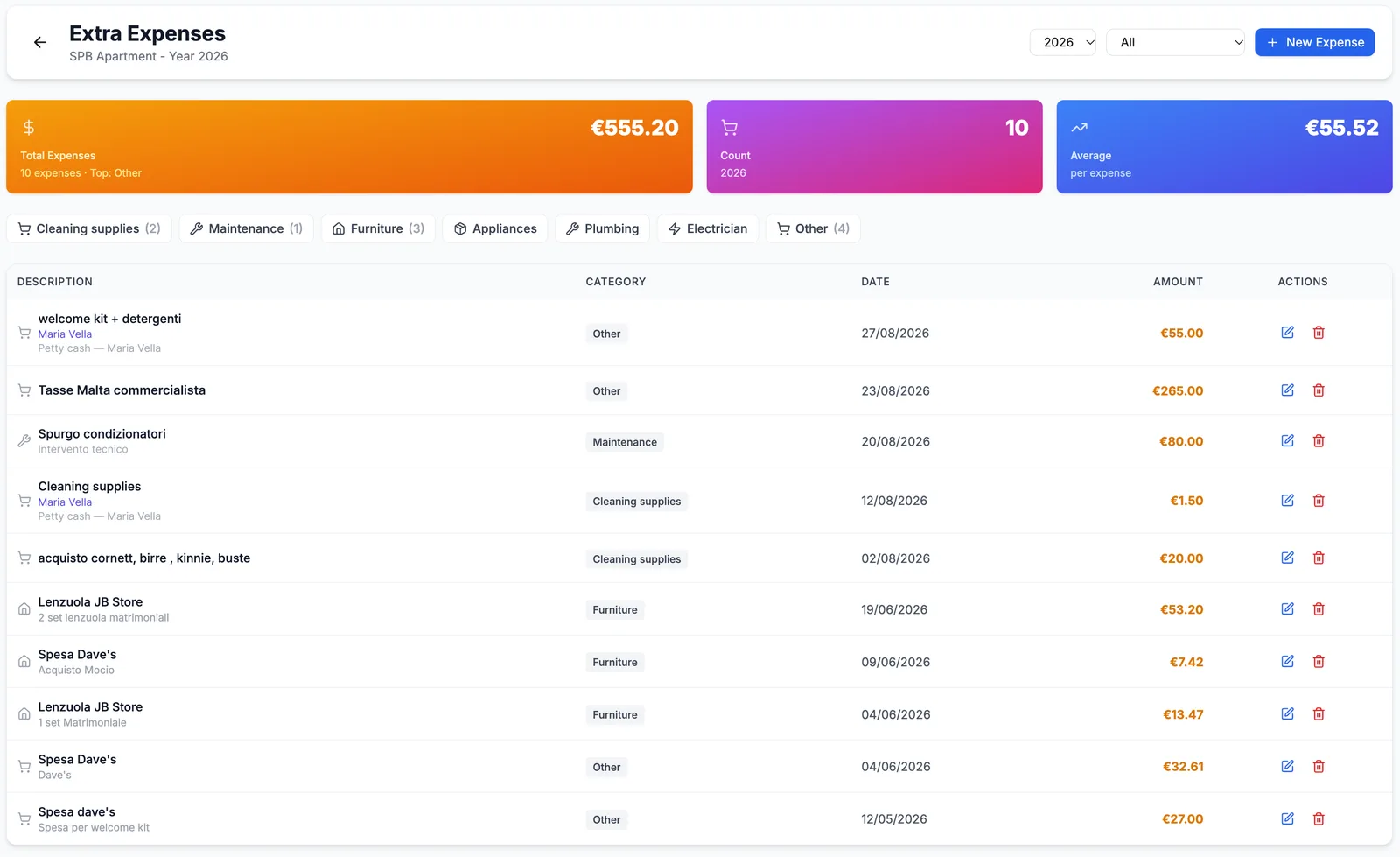Delete the €53.20 Lenzuola JB Store expense
The height and width of the screenshot is (857, 1400).
click(1319, 609)
